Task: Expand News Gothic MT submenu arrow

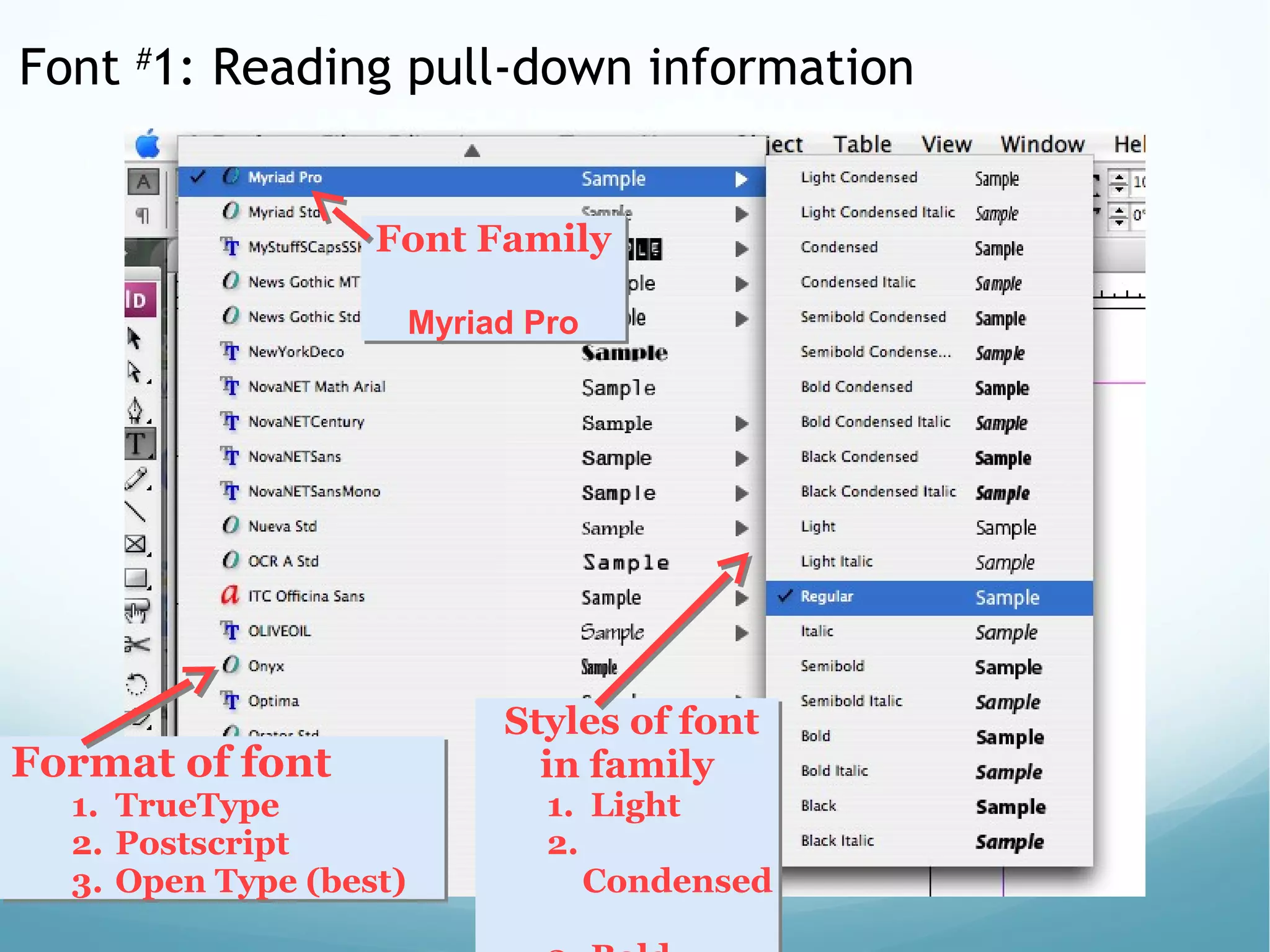Action: [x=741, y=284]
